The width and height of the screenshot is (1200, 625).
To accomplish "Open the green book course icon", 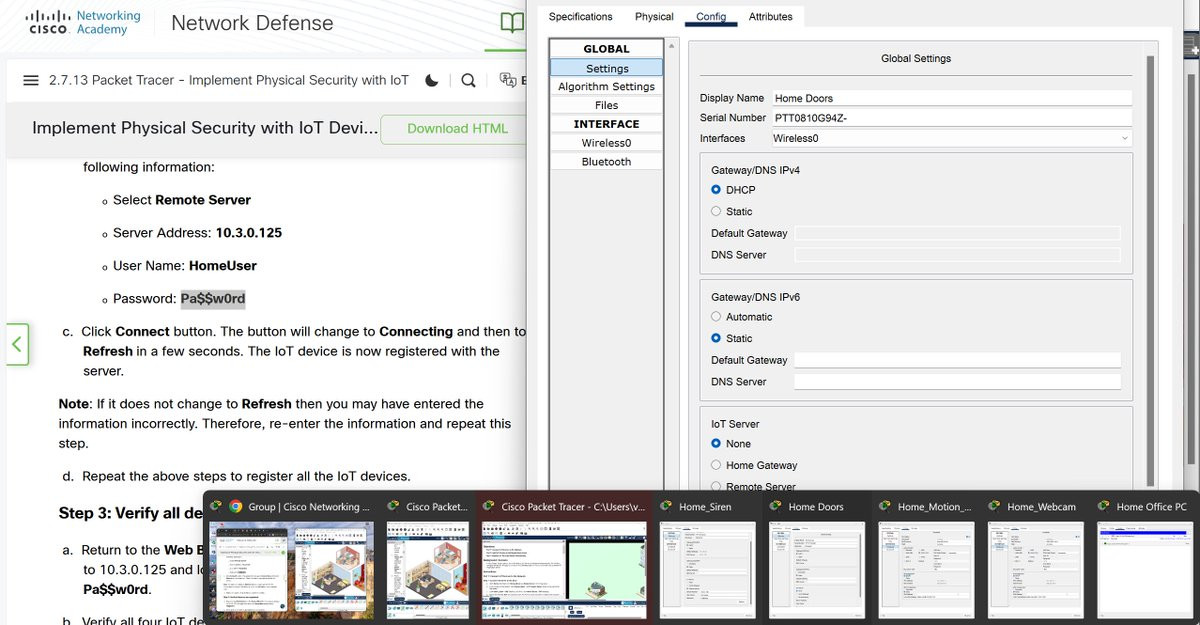I will (512, 23).
